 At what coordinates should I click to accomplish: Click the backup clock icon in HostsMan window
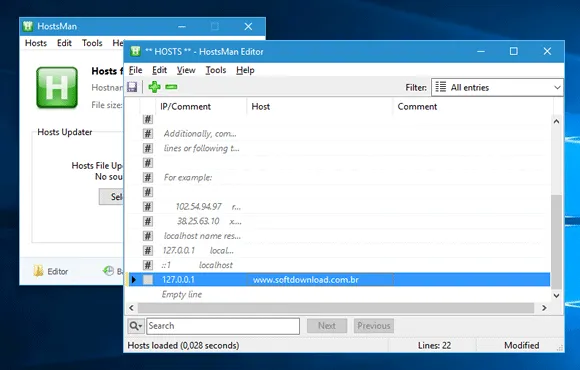click(x=108, y=271)
